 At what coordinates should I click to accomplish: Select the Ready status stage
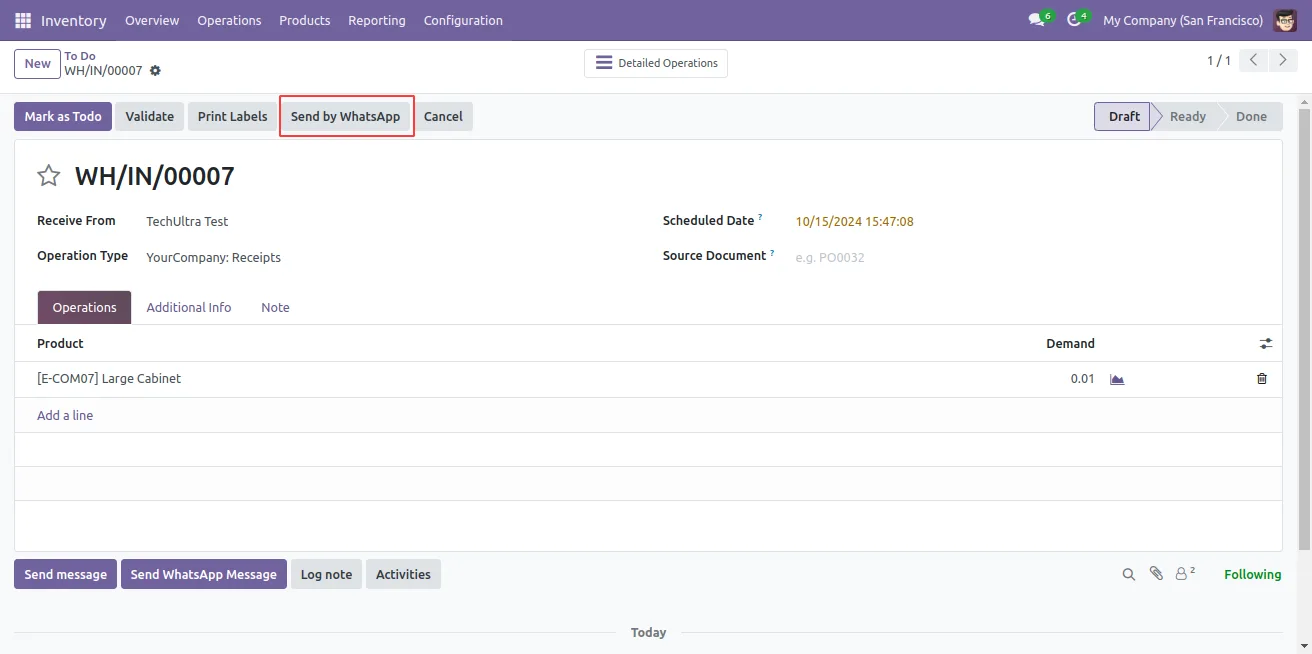1188,116
